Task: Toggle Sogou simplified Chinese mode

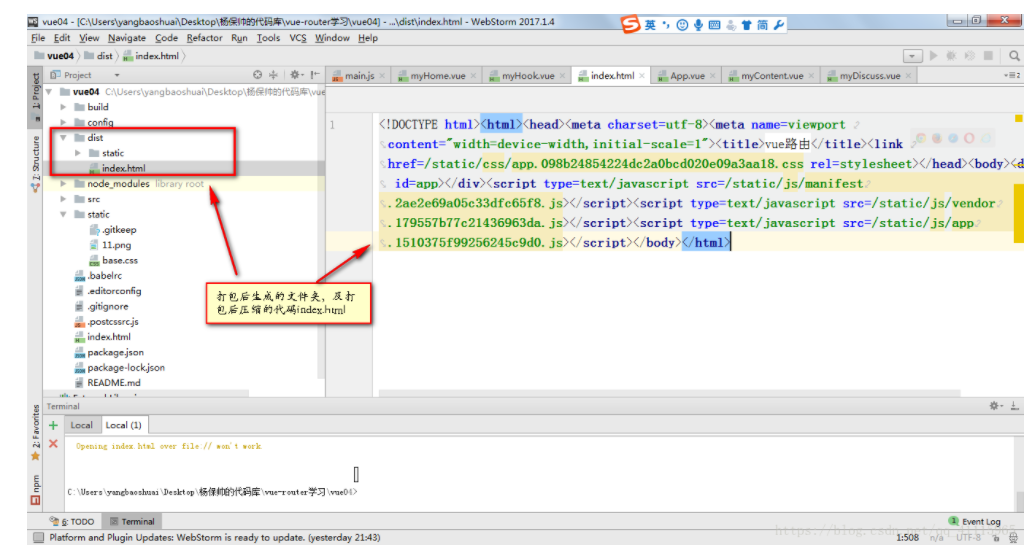Action: [x=762, y=25]
